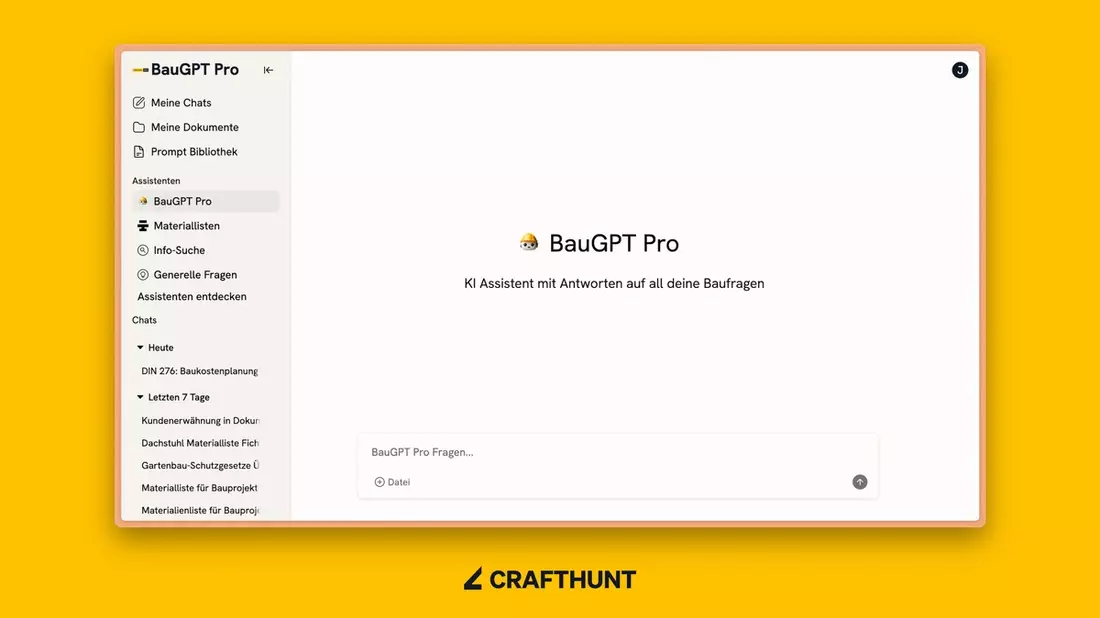Collapse the Letzten 7 Tage chat group
Screen dimensions: 1100x618
coord(173,397)
